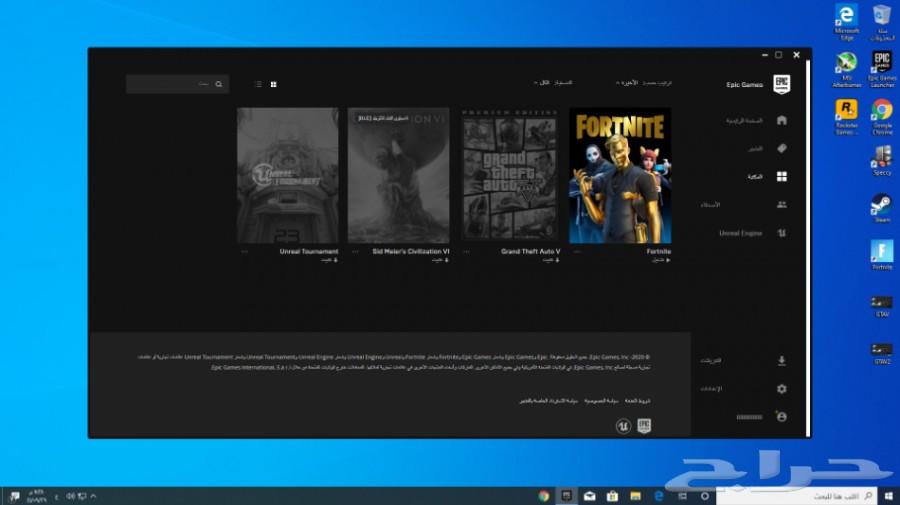The height and width of the screenshot is (505, 900).
Task: Click the "Sid Meier's Civilization VI" title text
Action: click(410, 251)
